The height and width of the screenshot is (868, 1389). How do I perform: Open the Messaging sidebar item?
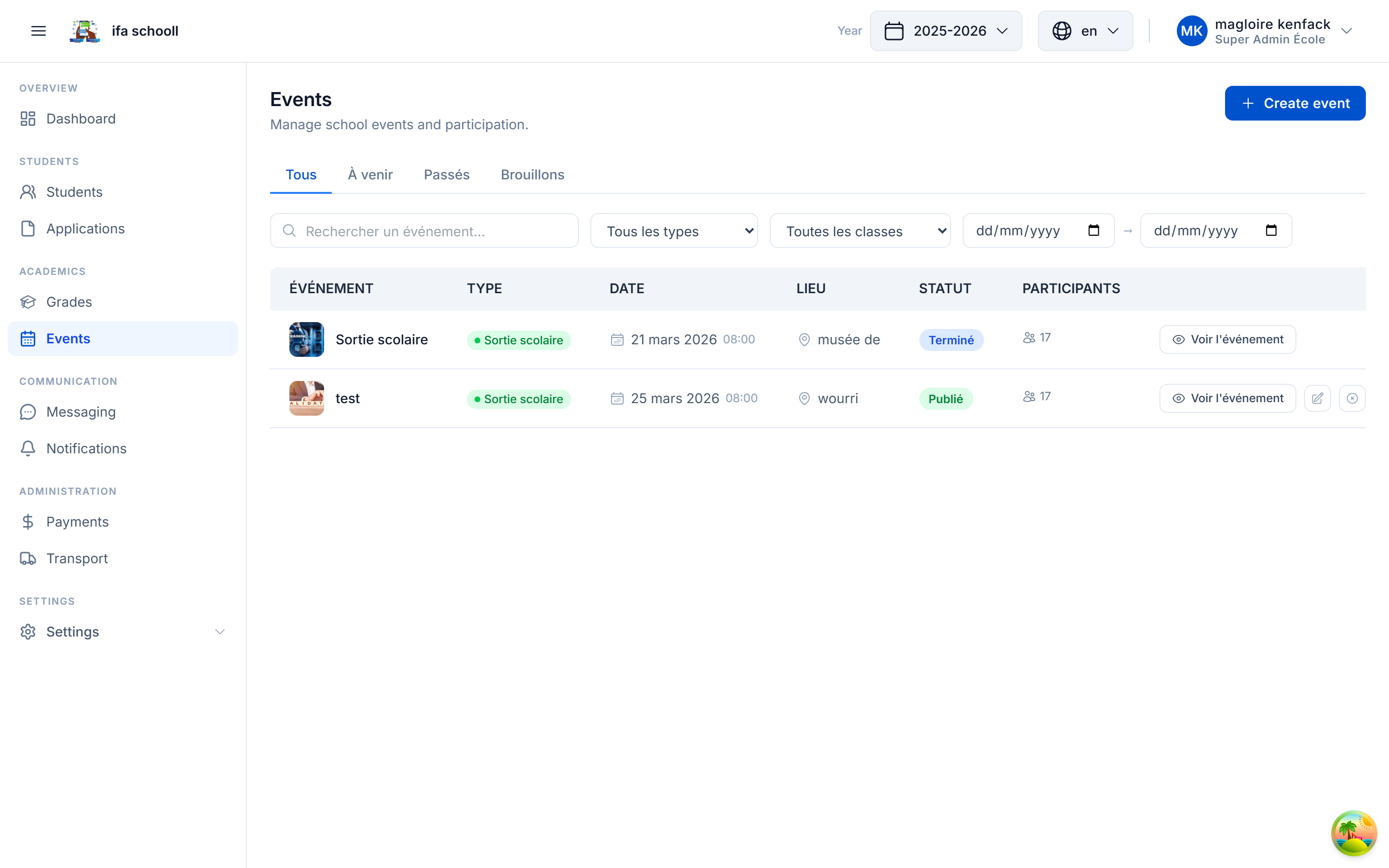click(x=81, y=412)
